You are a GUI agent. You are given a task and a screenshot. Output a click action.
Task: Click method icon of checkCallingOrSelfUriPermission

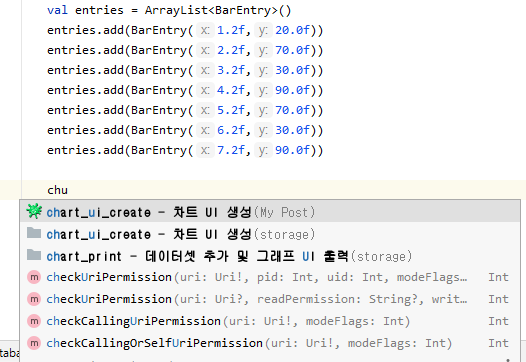click(x=34, y=343)
